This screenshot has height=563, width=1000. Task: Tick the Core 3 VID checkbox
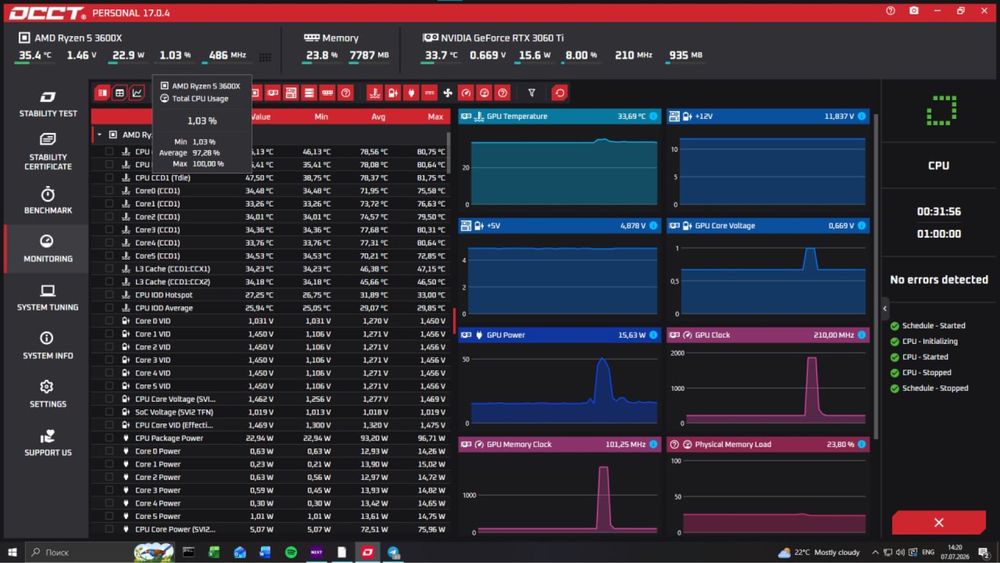109,360
